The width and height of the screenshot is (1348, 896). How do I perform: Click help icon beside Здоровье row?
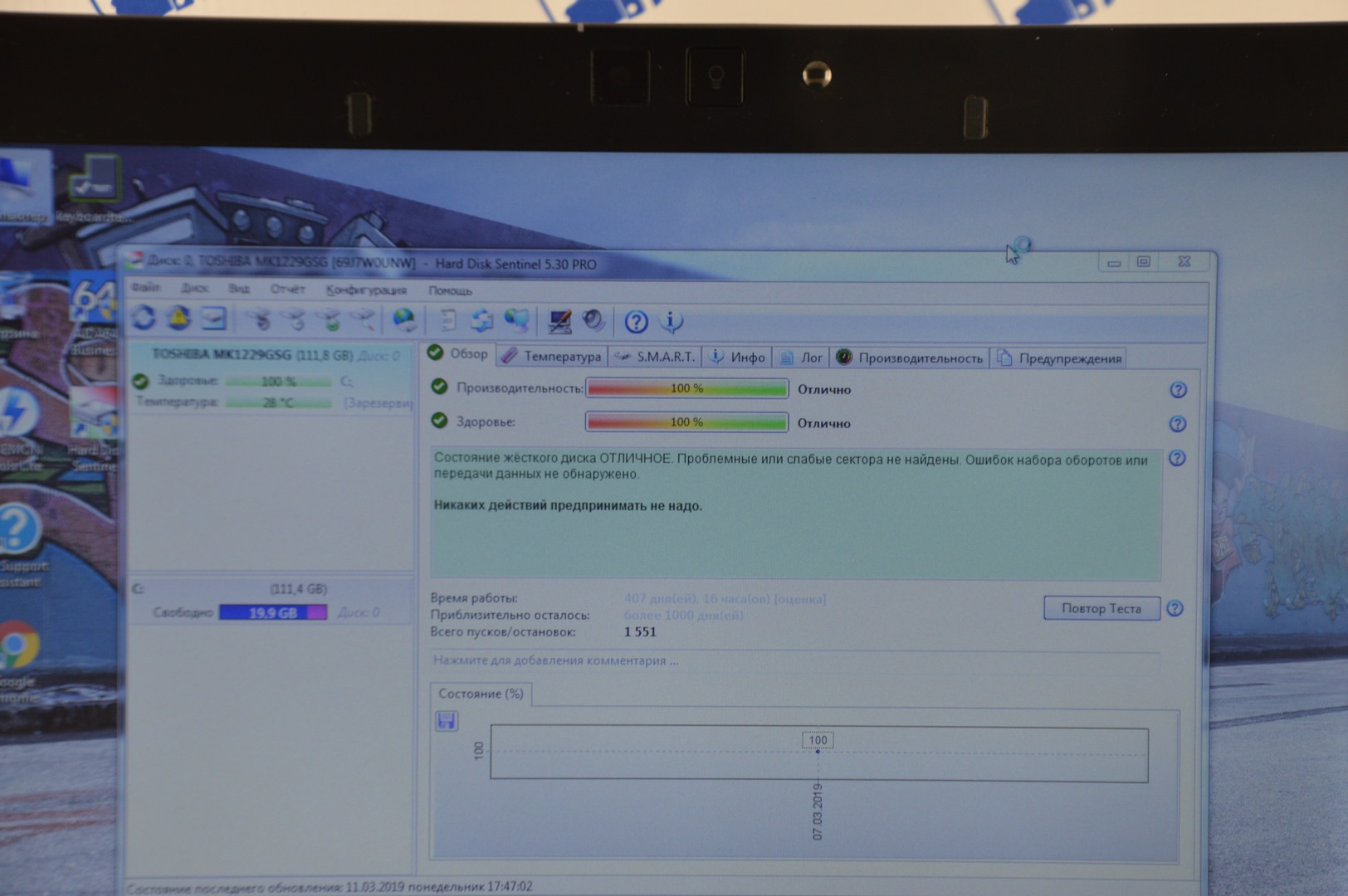pos(1177,424)
